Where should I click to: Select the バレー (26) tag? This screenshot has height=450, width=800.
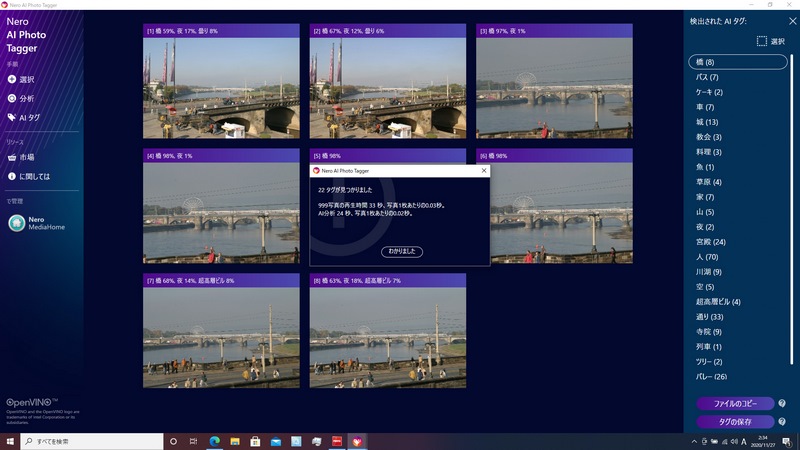point(711,377)
